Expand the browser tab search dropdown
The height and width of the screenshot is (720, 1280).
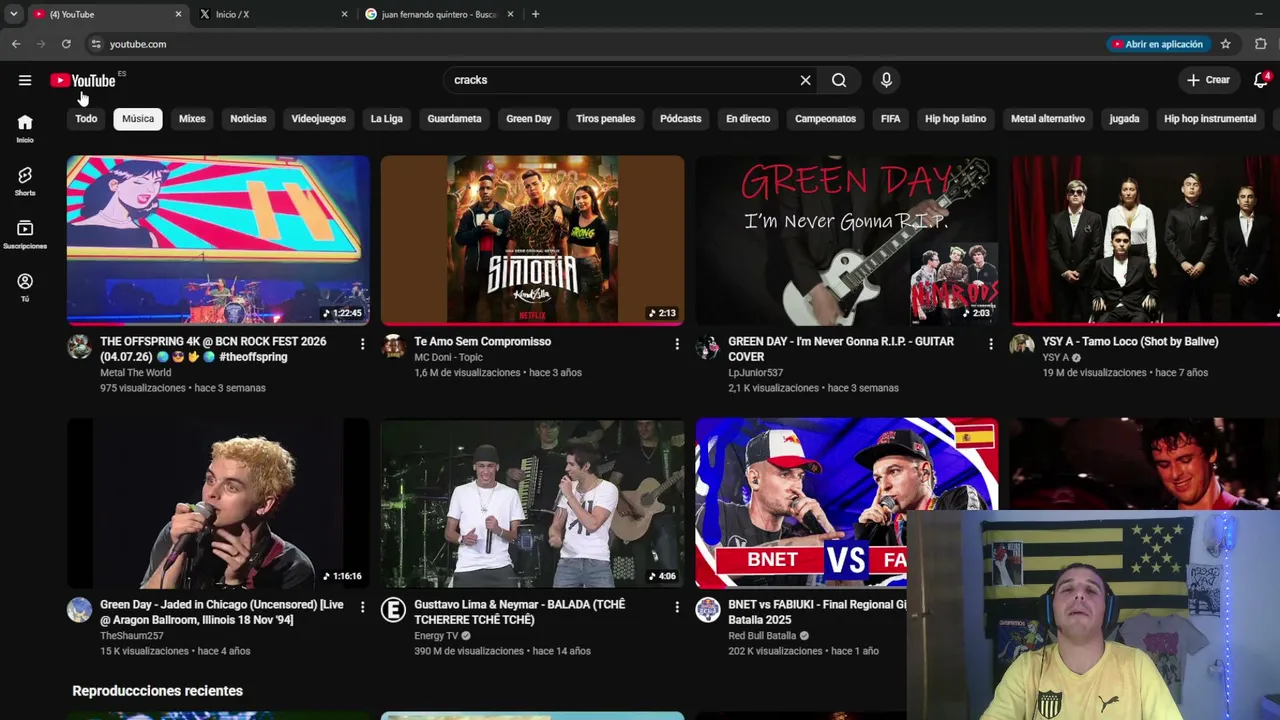tap(13, 14)
